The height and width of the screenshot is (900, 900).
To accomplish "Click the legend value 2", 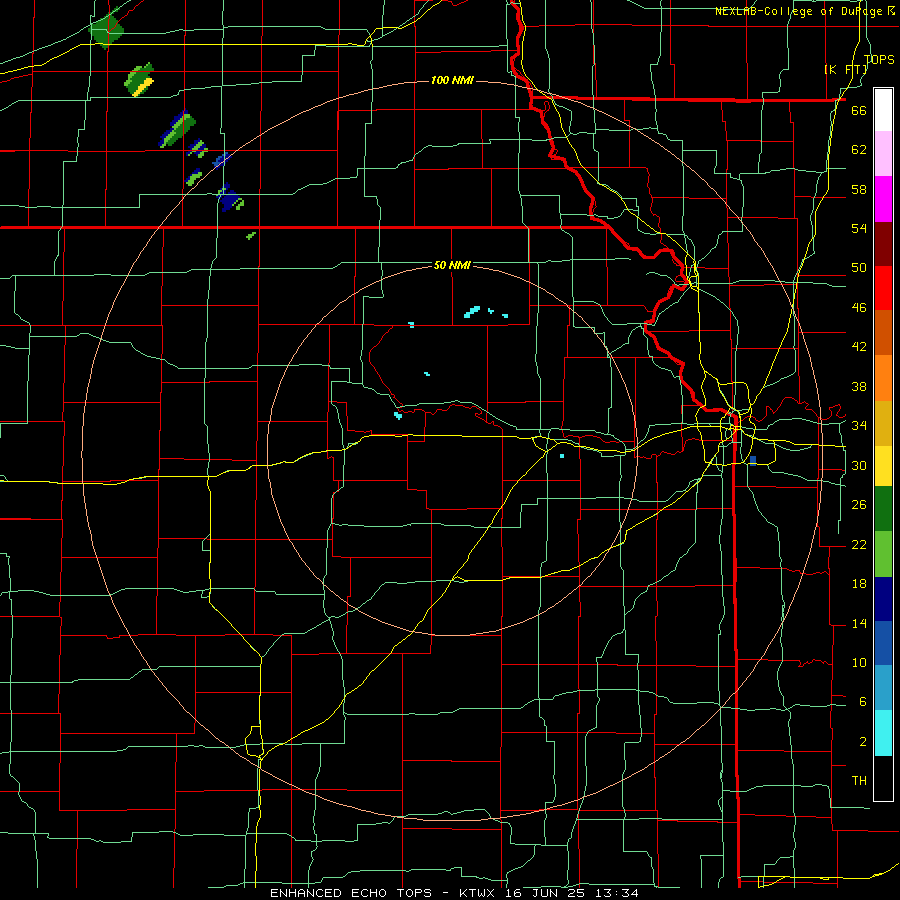I will coord(862,742).
